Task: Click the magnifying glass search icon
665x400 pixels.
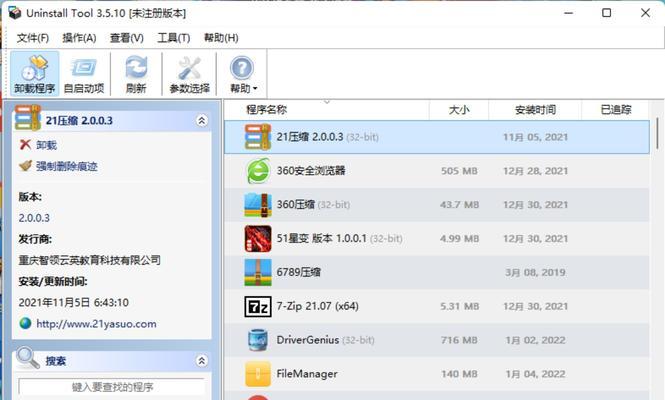Action: pyautogui.click(x=28, y=358)
